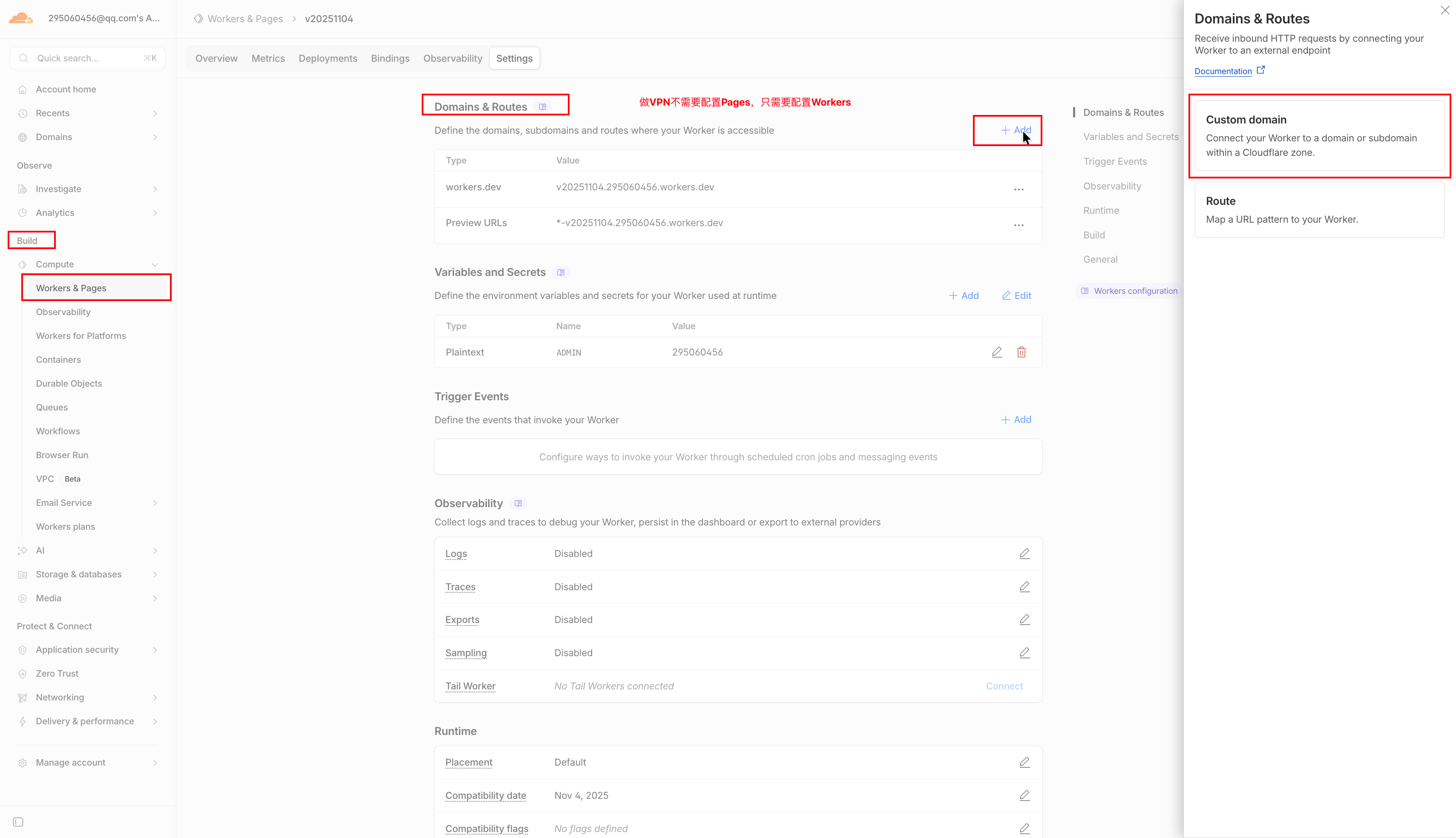This screenshot has width=1456, height=838.
Task: Click the Networking sidebar icon
Action: coord(23,697)
